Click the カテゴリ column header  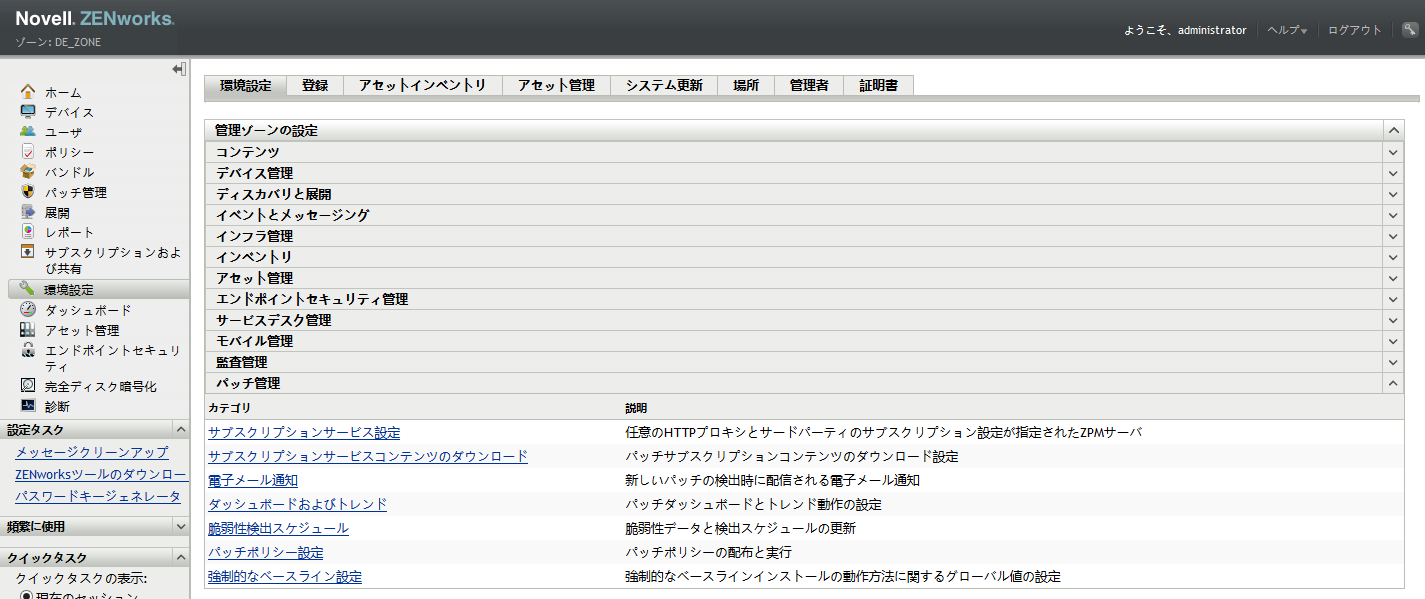tap(230, 409)
